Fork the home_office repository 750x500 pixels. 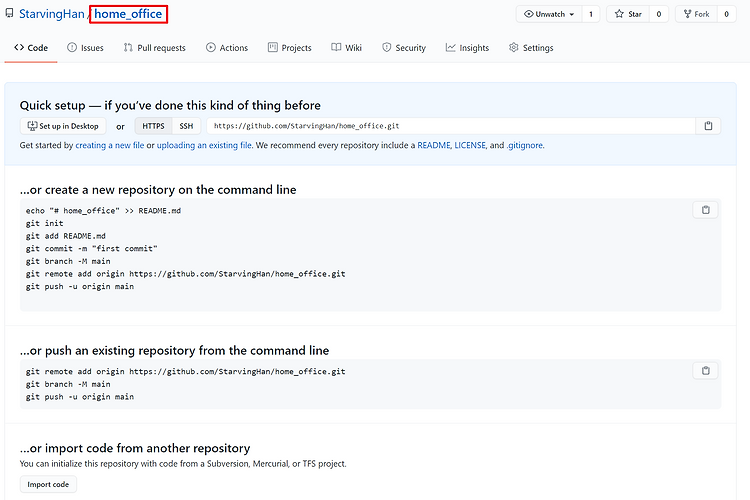click(x=696, y=14)
